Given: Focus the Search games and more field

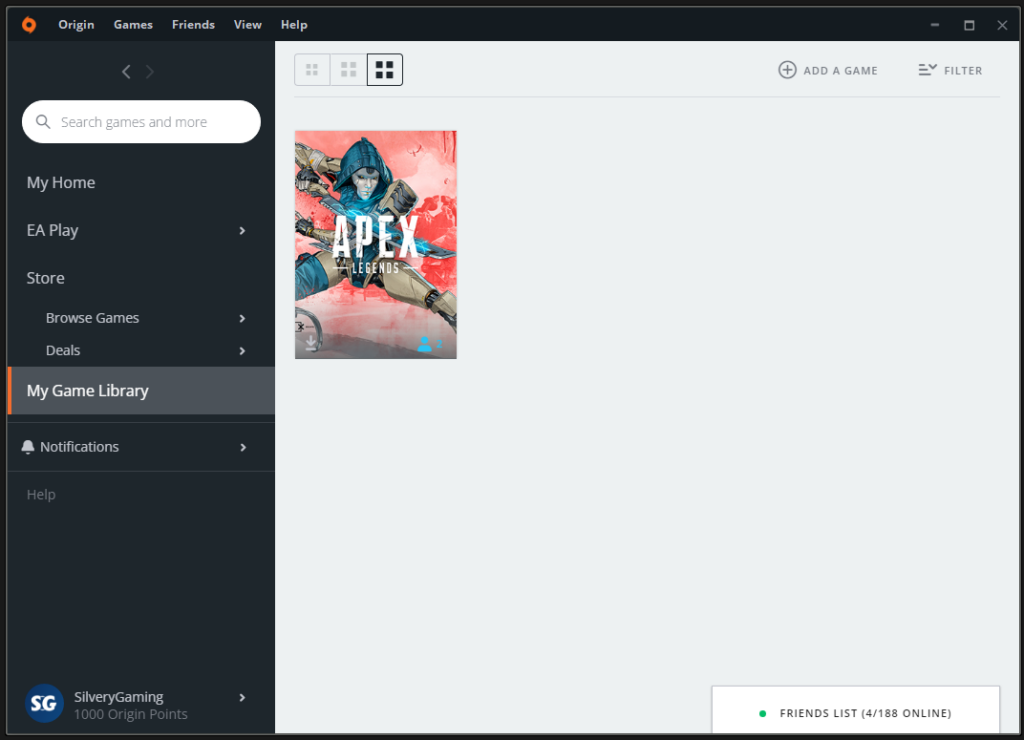Looking at the screenshot, I should (x=141, y=121).
